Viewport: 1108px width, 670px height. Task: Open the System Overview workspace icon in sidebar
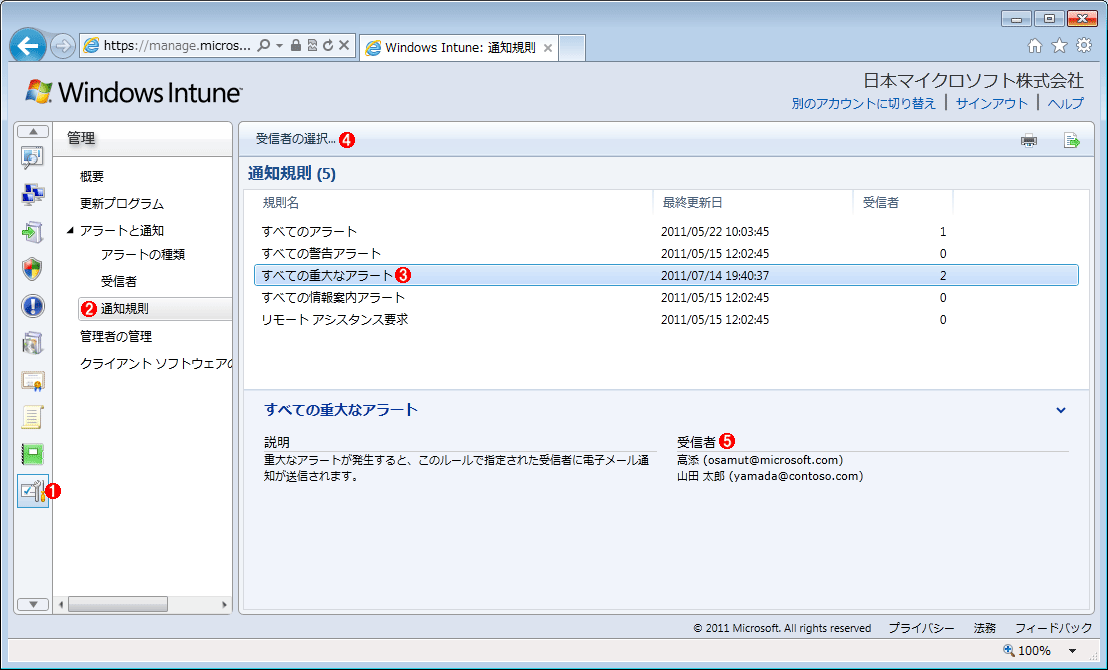pos(33,158)
